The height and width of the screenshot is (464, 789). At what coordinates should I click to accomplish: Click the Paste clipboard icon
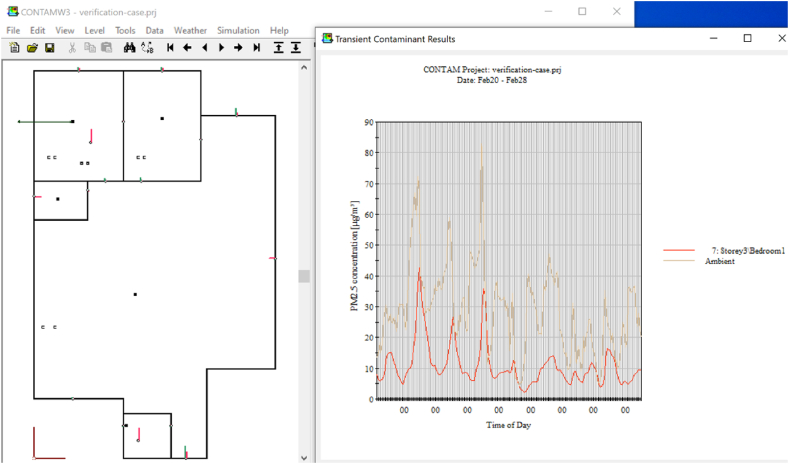107,48
